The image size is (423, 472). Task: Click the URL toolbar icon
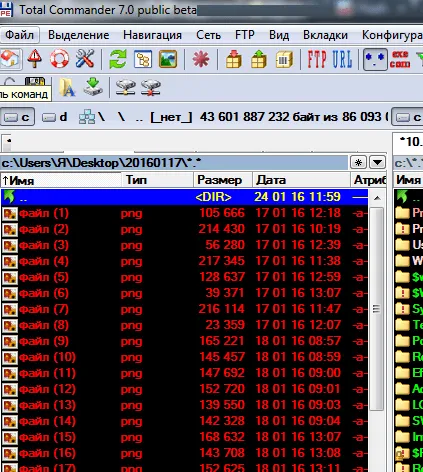[x=342, y=59]
